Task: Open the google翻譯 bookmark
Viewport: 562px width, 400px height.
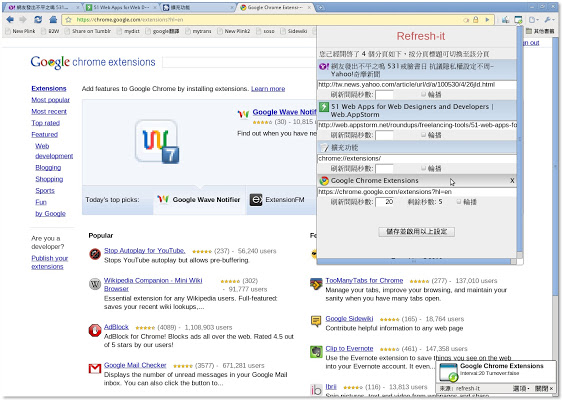Action: [x=162, y=32]
